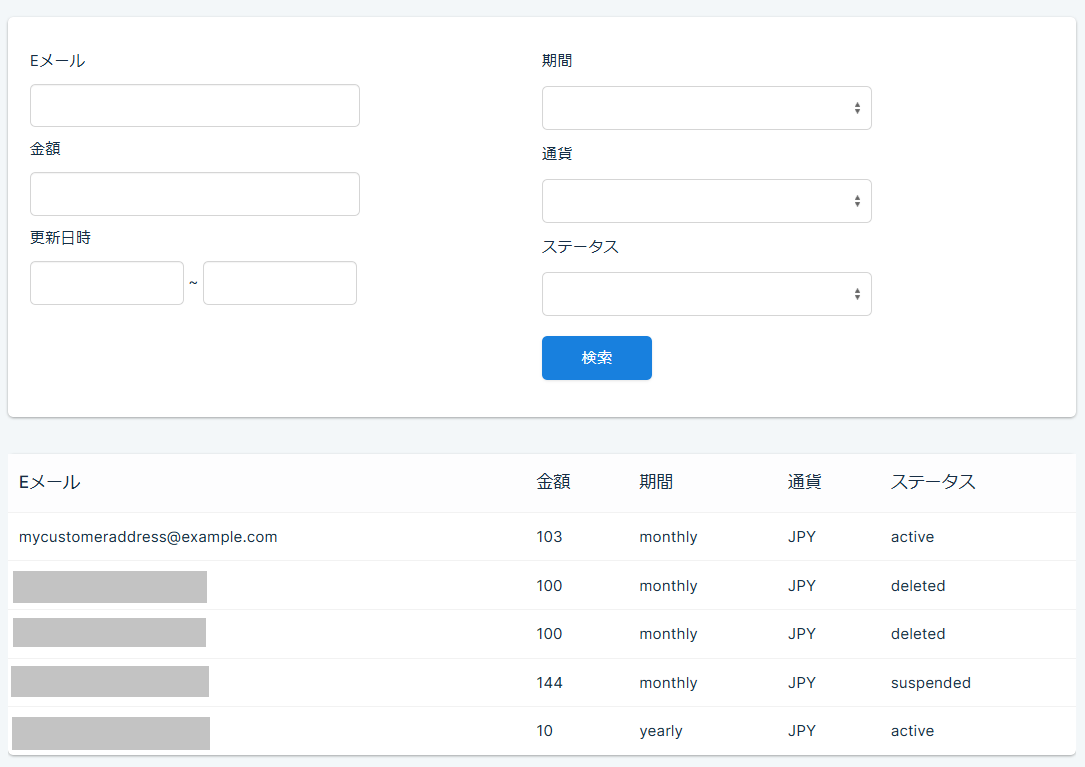Click JPY in the yearly row
This screenshot has height=767, width=1085.
(x=801, y=730)
